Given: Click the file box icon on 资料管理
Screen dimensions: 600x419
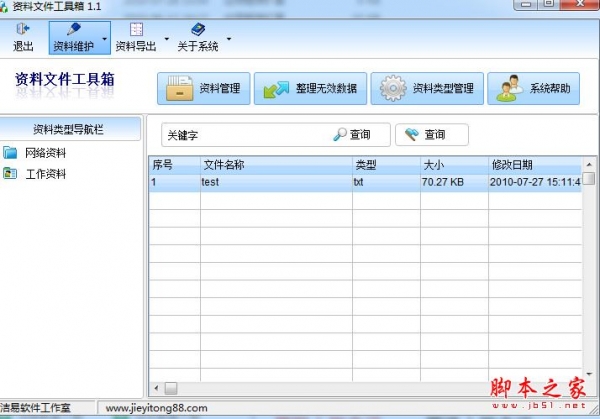Looking at the screenshot, I should pos(179,88).
